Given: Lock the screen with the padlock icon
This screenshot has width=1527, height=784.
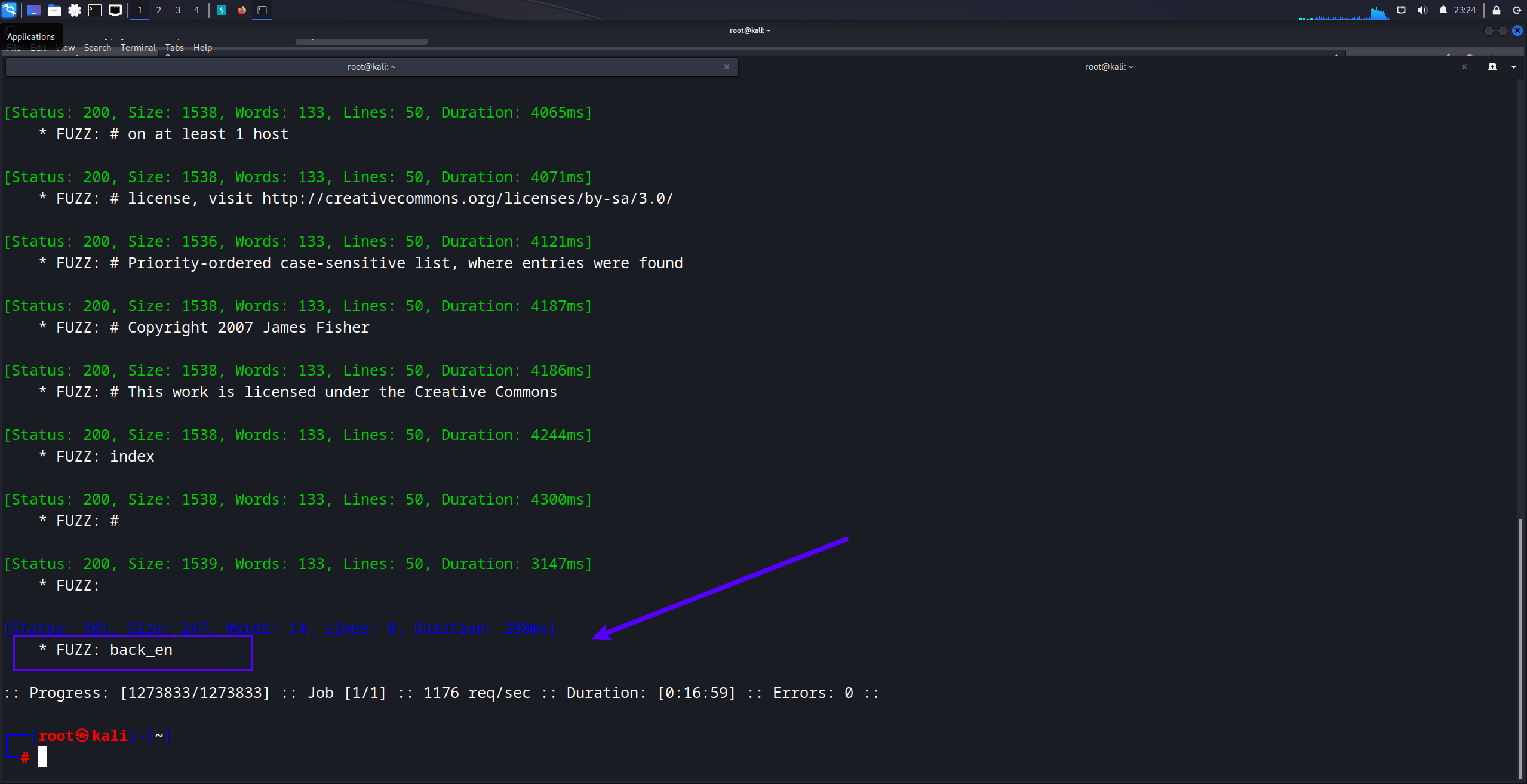Looking at the screenshot, I should 1497,10.
